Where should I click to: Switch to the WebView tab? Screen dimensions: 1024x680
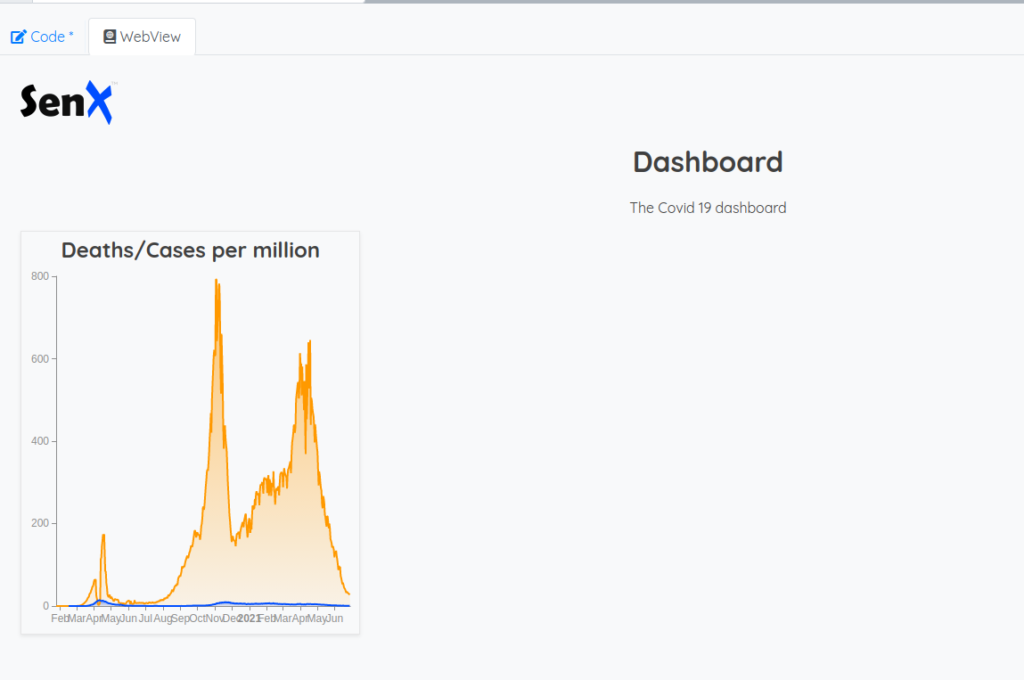[x=141, y=37]
